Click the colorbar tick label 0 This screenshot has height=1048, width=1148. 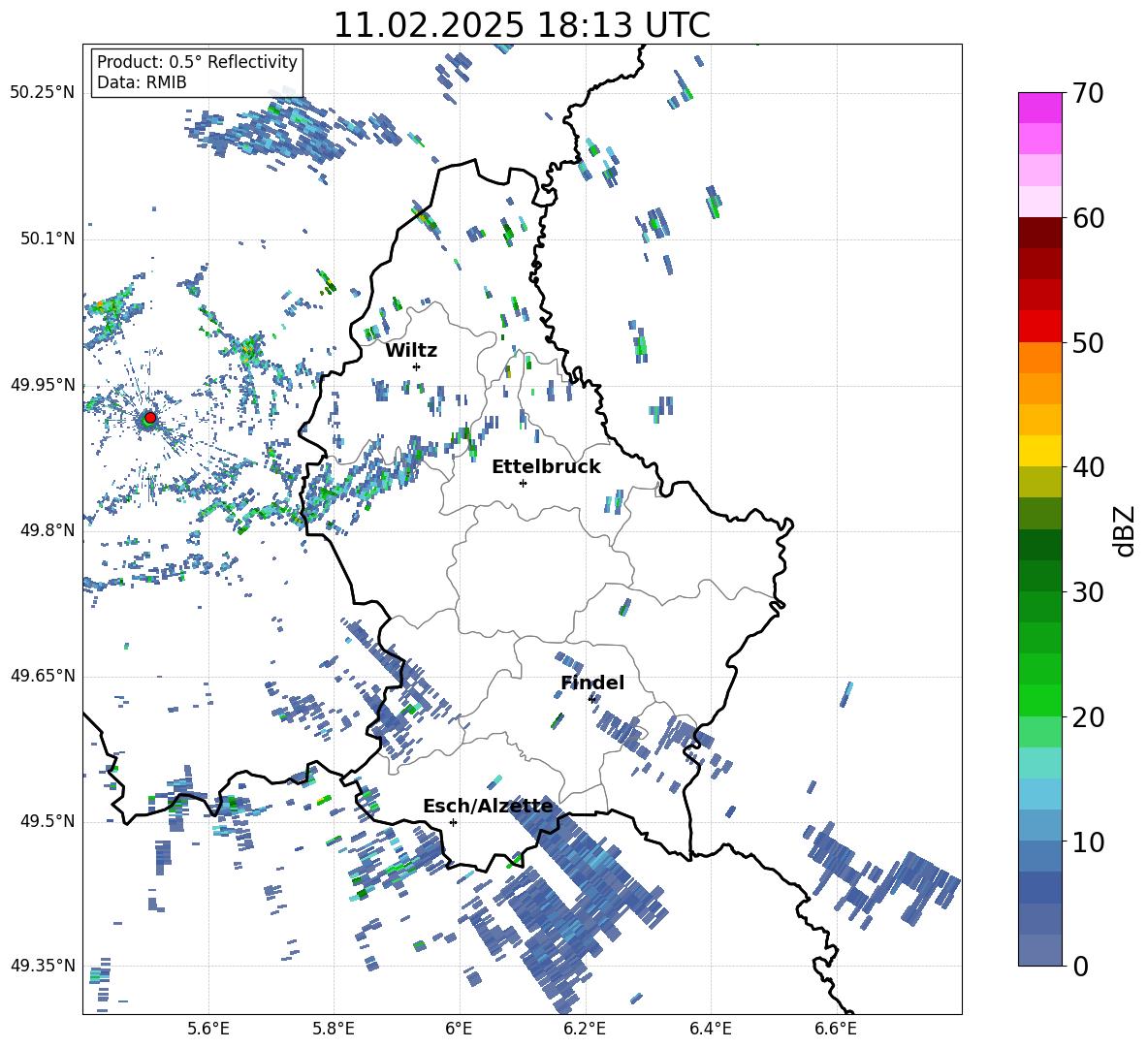(x=1080, y=966)
